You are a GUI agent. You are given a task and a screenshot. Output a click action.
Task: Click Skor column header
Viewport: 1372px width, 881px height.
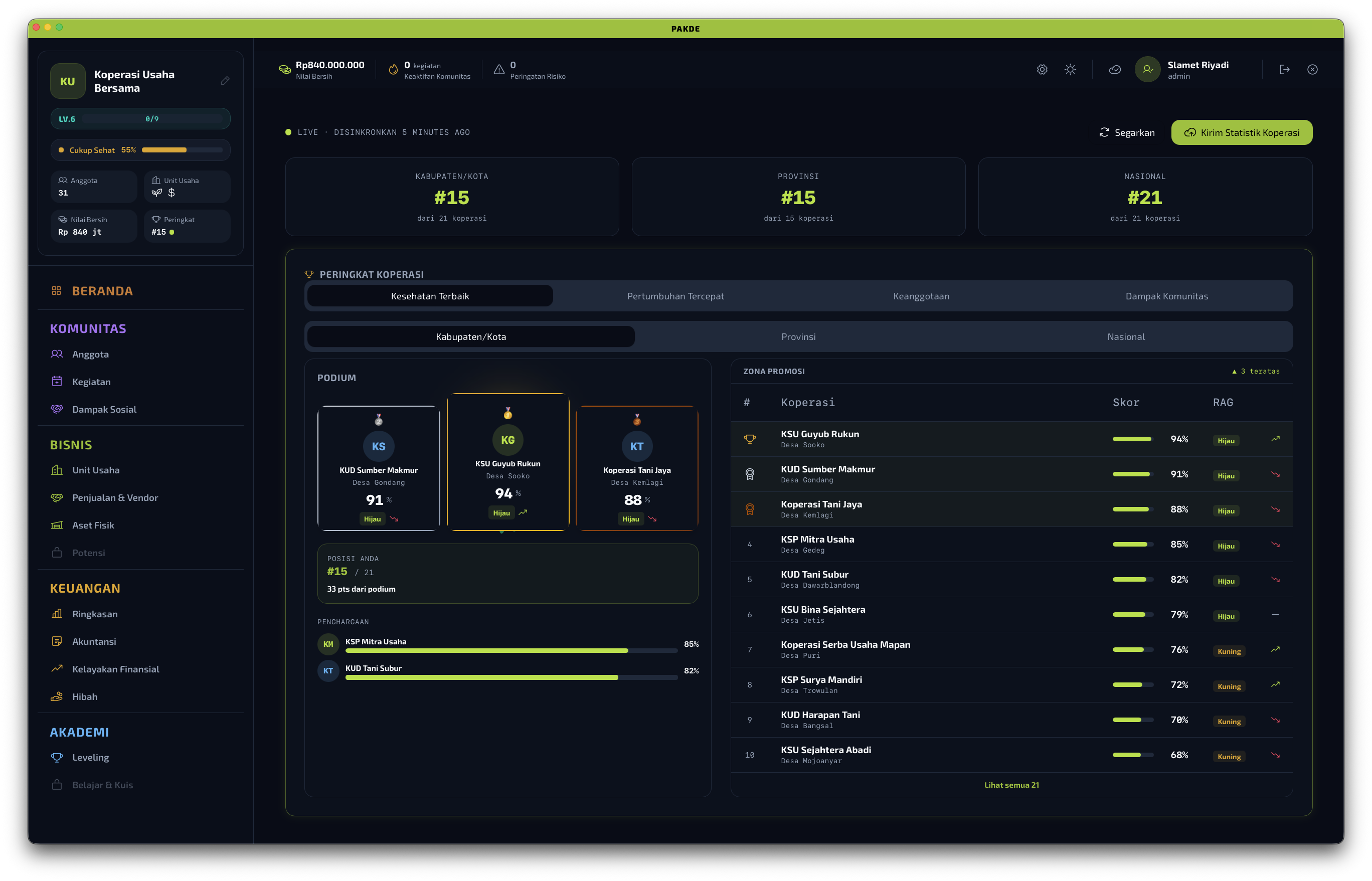[x=1125, y=403]
